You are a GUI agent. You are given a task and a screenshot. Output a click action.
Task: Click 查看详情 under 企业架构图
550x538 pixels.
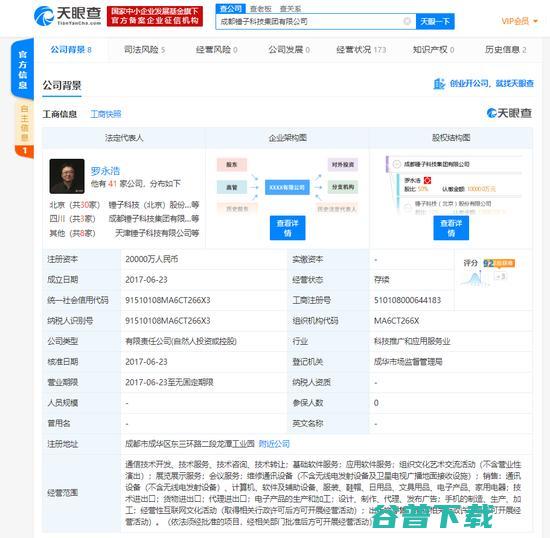coord(288,228)
